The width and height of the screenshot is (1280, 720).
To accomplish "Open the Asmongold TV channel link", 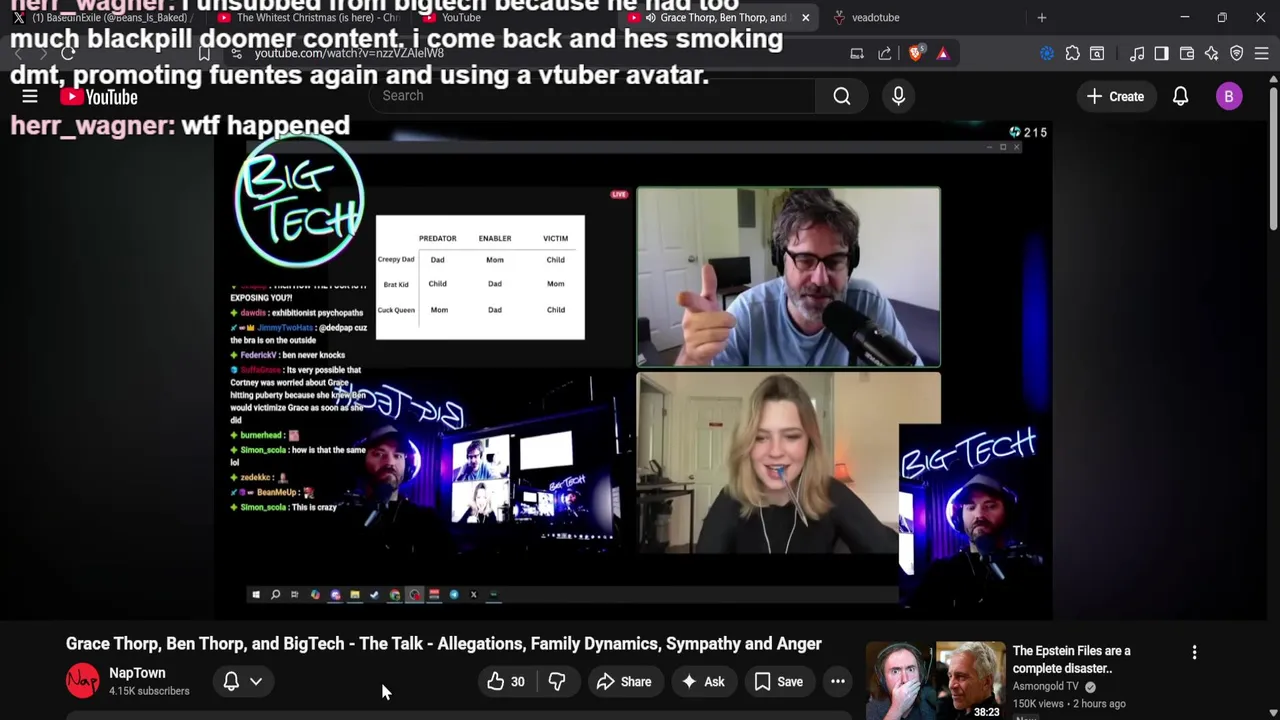I will tap(1046, 686).
